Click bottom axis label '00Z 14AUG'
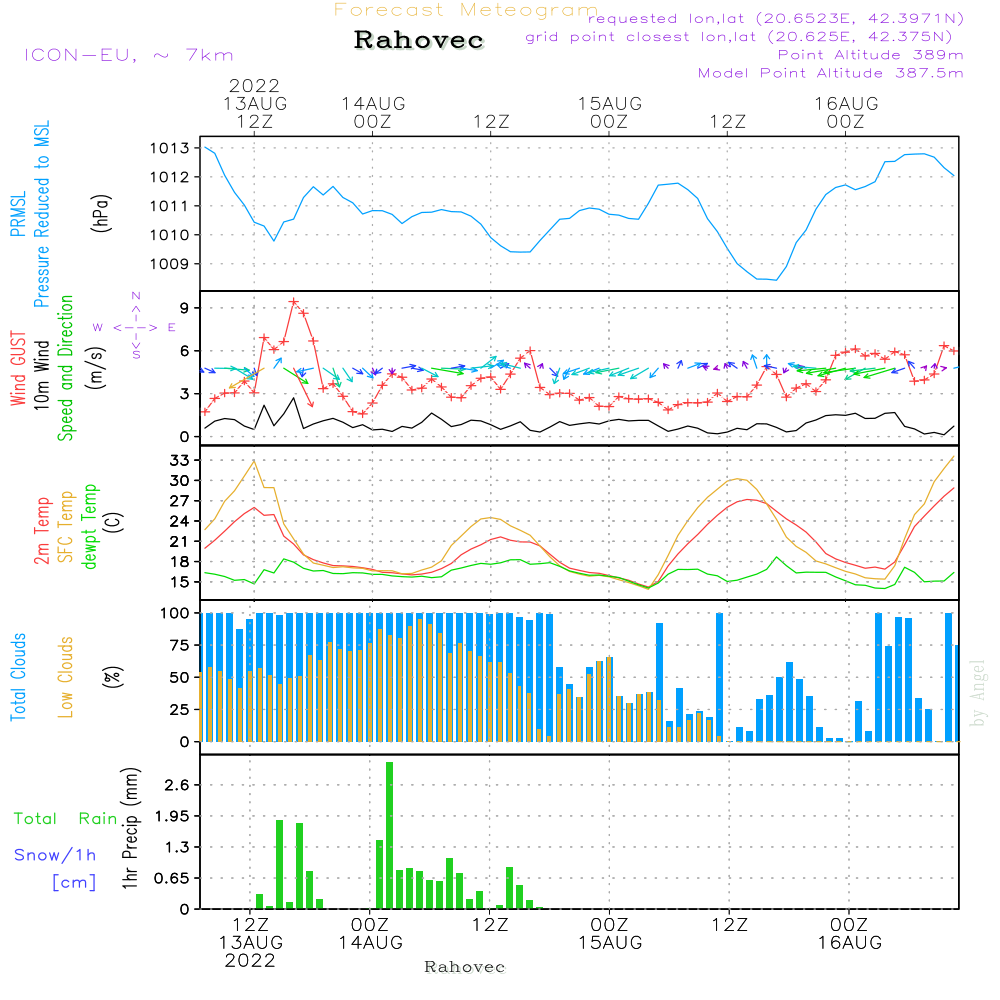 click(371, 934)
